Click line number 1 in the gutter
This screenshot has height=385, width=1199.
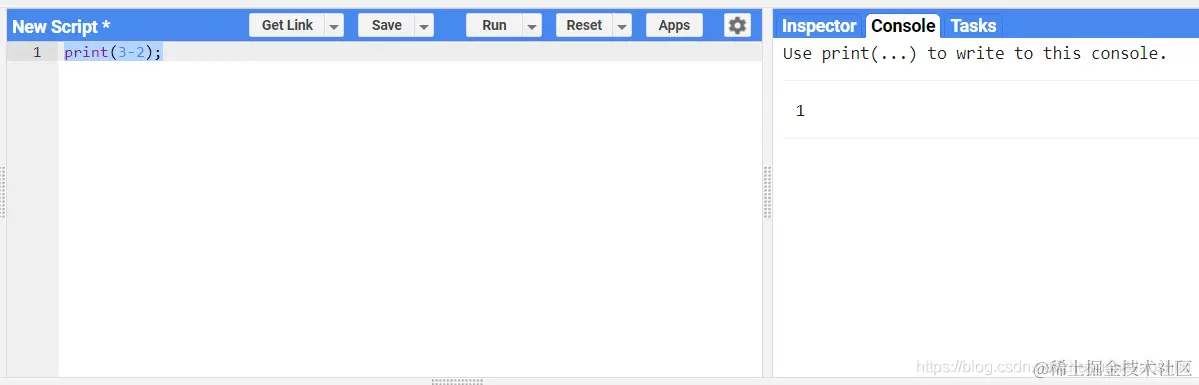coord(37,52)
